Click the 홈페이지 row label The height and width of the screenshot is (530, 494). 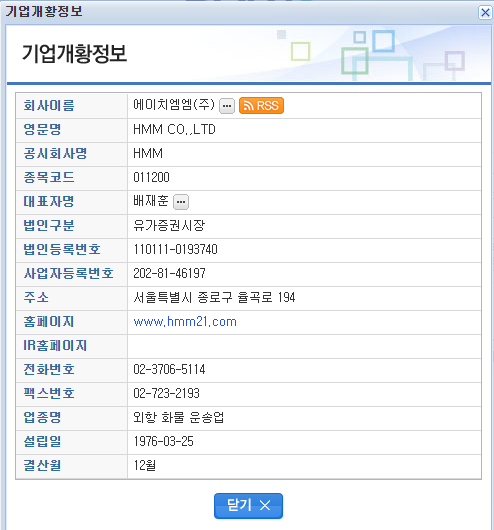pos(49,321)
